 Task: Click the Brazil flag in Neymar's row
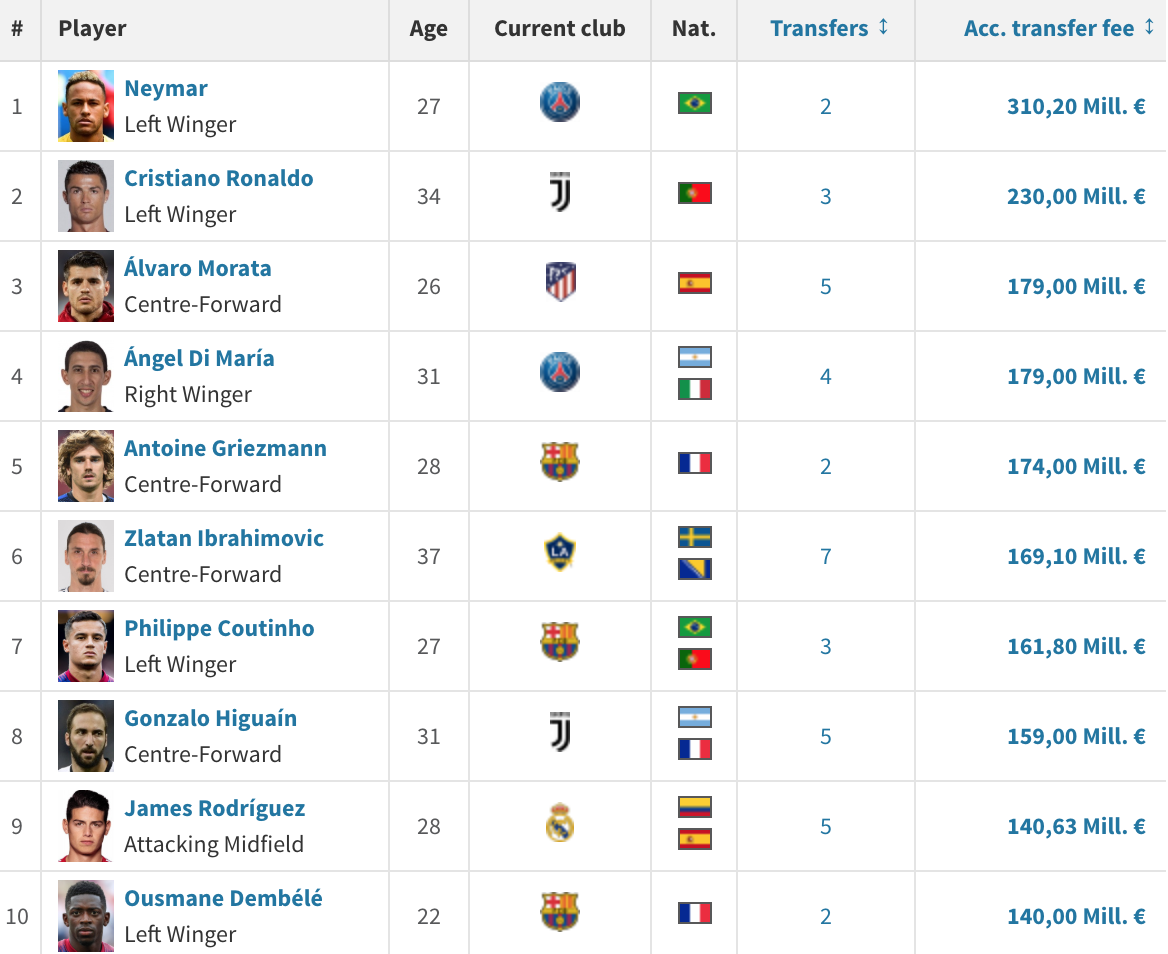pos(694,103)
